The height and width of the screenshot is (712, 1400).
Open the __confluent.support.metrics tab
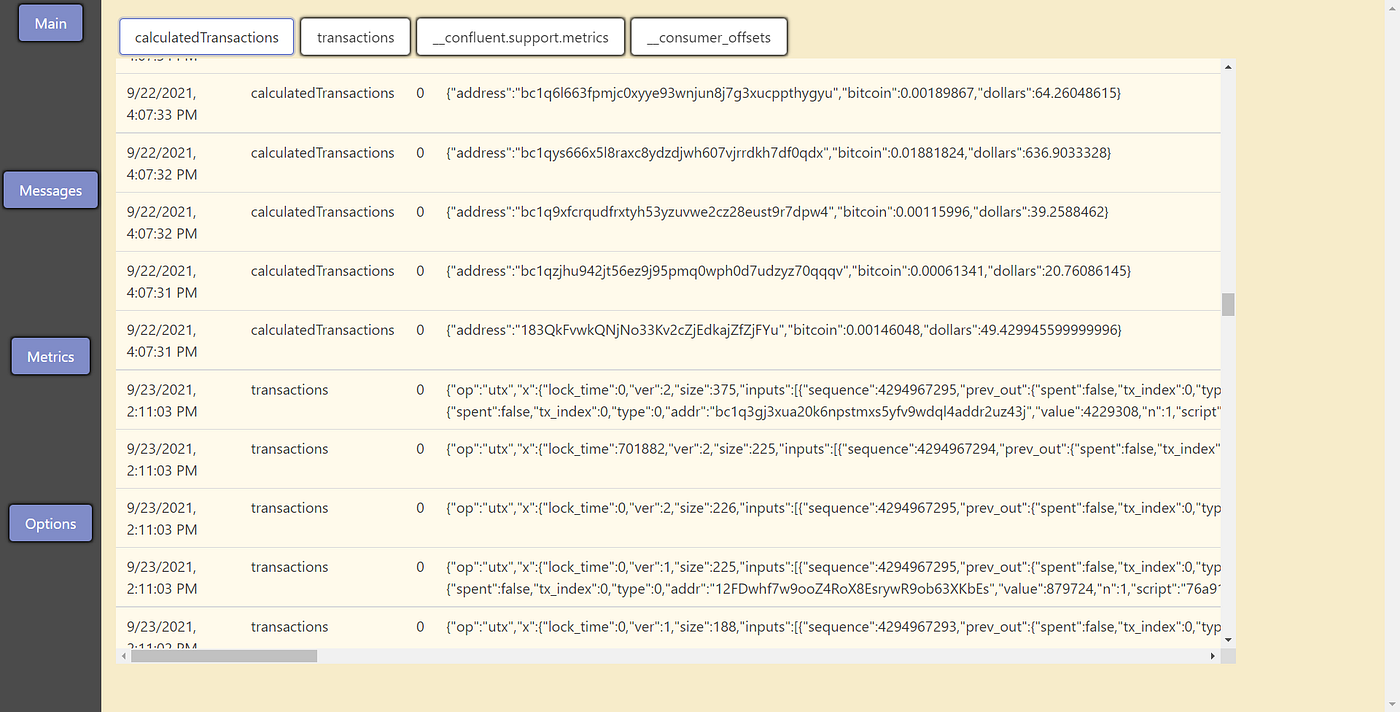click(520, 36)
